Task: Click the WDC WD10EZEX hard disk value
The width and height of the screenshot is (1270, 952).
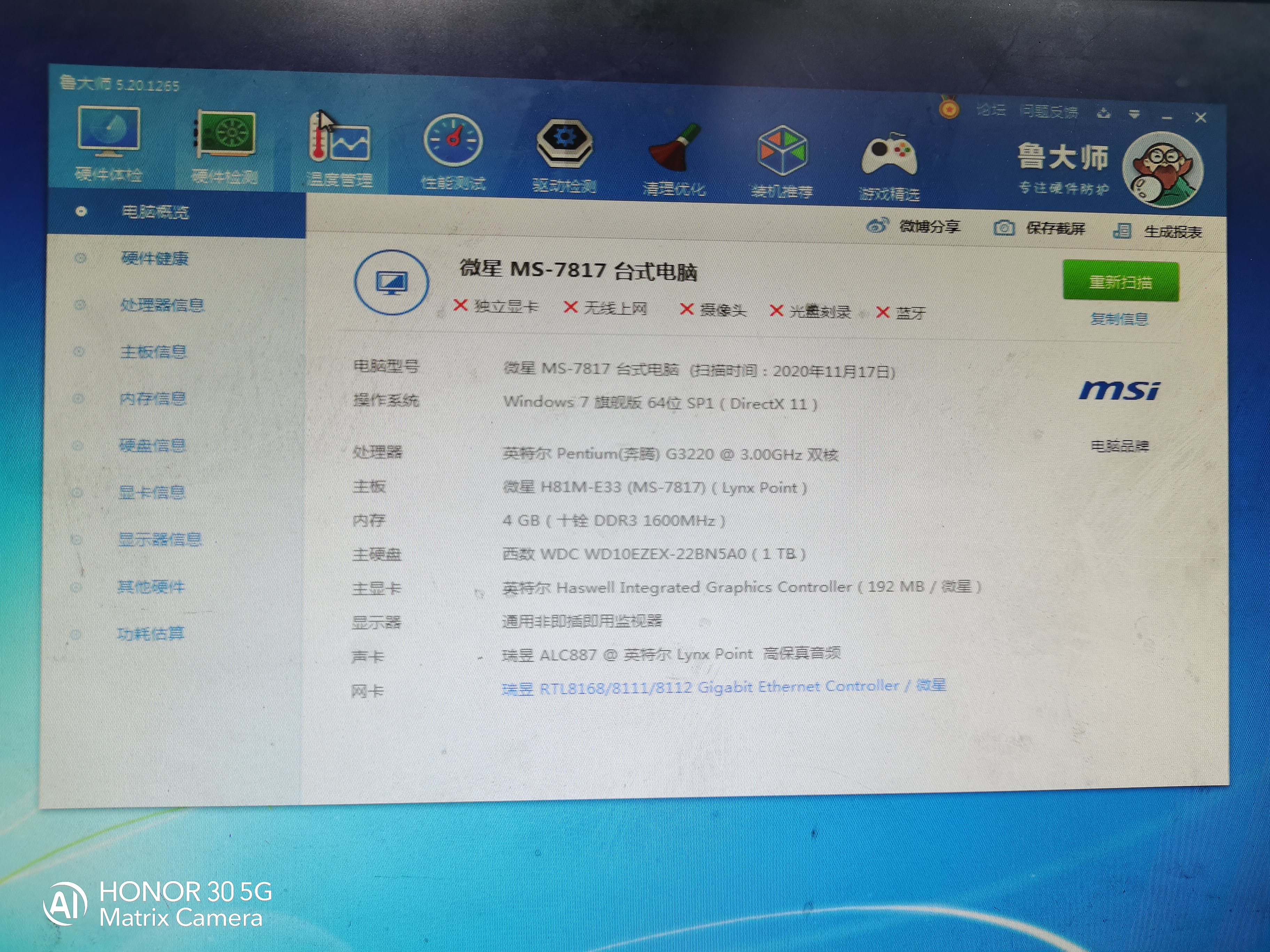Action: (654, 554)
